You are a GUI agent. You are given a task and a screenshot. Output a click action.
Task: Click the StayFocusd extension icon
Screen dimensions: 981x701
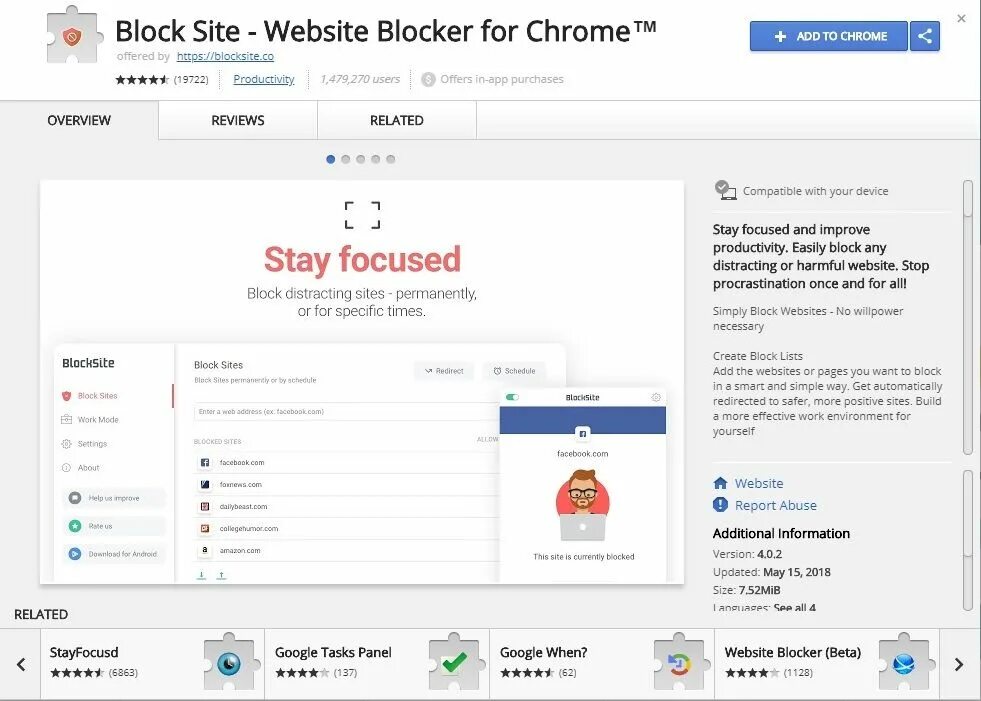[230, 661]
